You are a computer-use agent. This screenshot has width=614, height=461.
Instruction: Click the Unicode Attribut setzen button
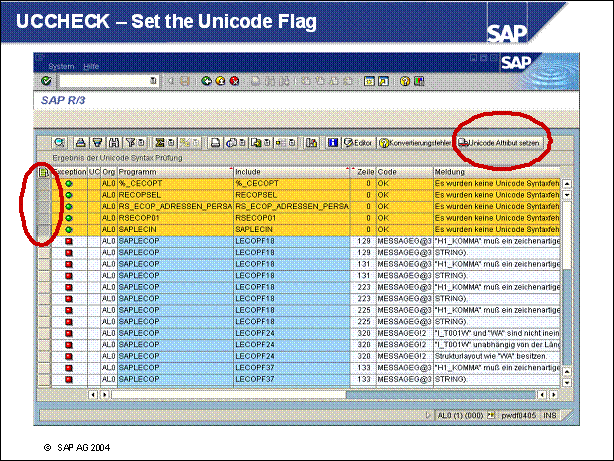click(x=503, y=143)
